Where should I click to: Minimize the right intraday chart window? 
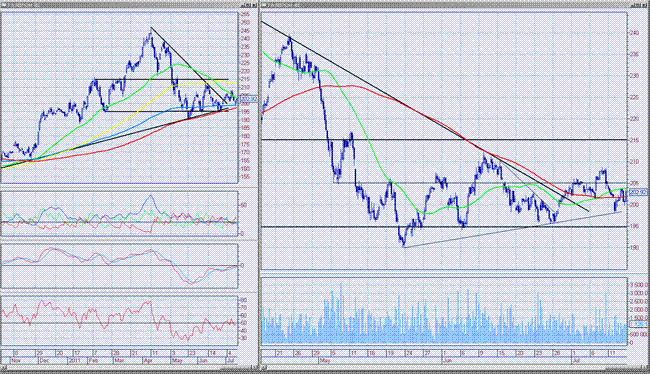pyautogui.click(x=633, y=5)
